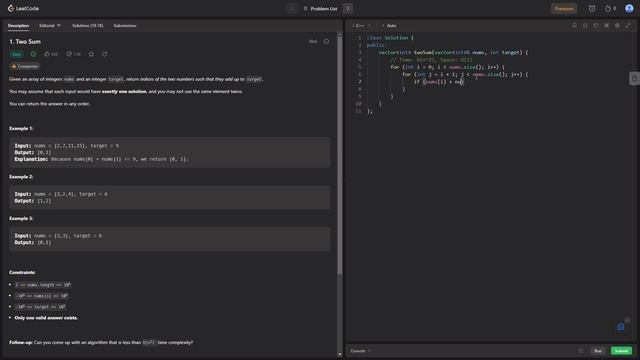
Task: Switch to the Solutions tab
Action: pos(87,25)
